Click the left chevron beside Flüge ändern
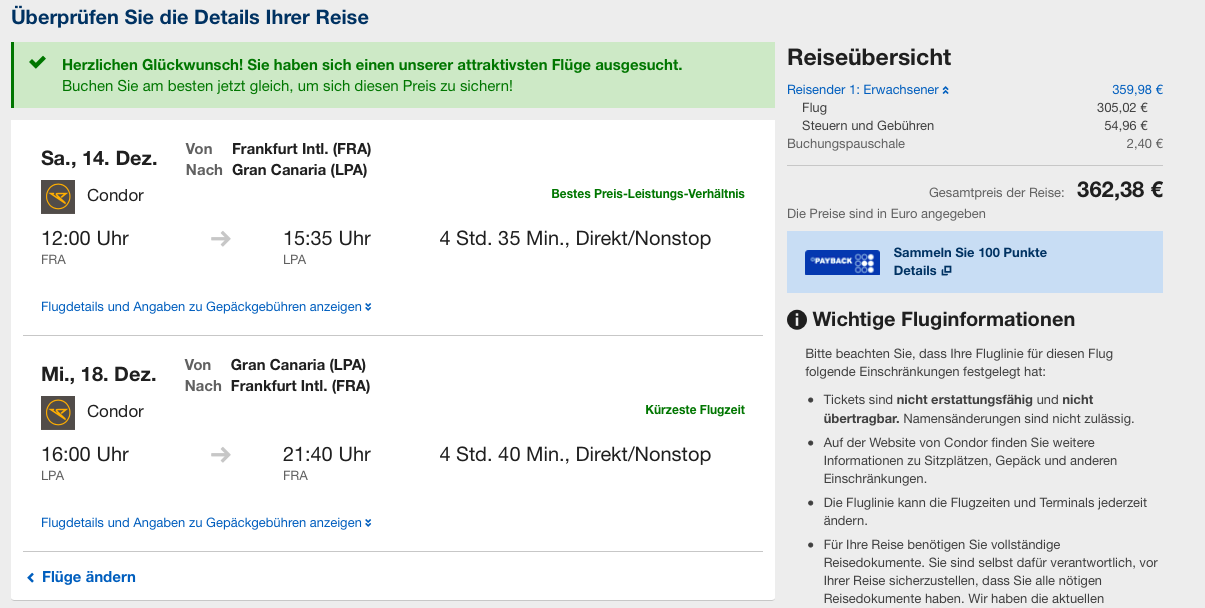 tap(31, 578)
